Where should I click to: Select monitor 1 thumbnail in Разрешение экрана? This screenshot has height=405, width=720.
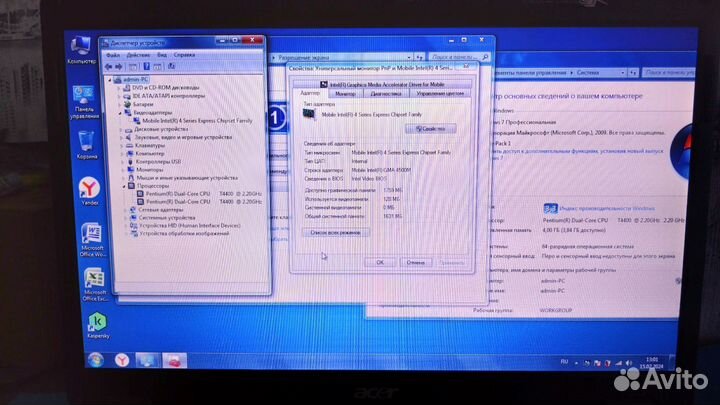click(276, 118)
